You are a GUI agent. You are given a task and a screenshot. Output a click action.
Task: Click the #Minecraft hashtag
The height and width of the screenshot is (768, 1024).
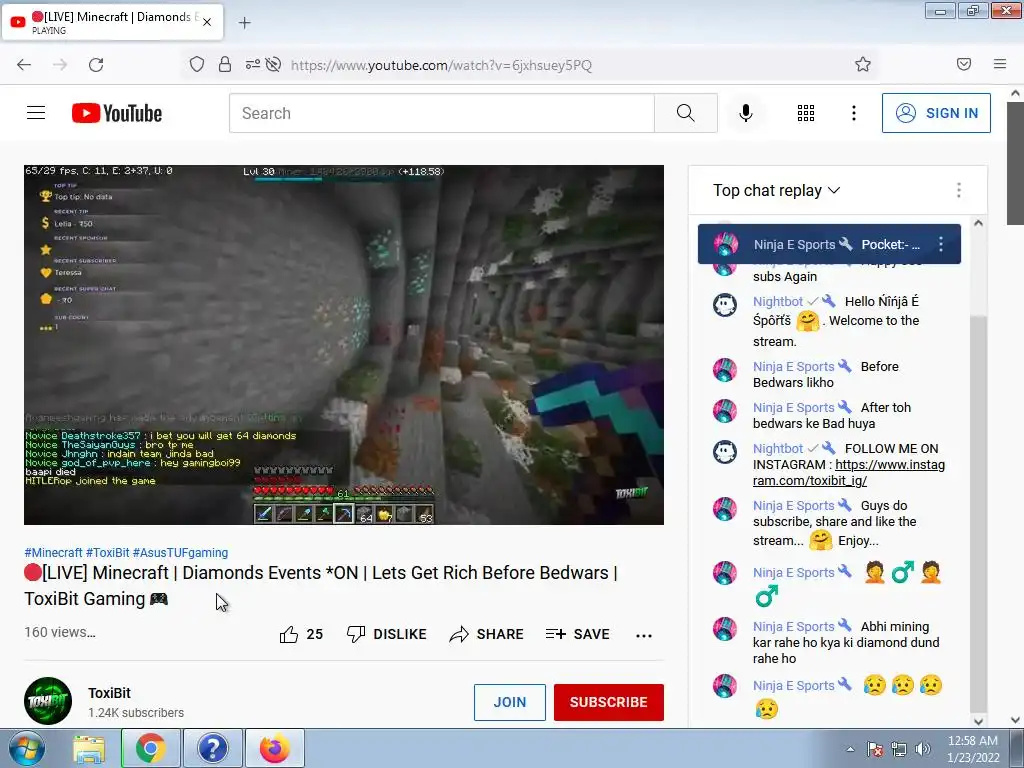pyautogui.click(x=53, y=552)
